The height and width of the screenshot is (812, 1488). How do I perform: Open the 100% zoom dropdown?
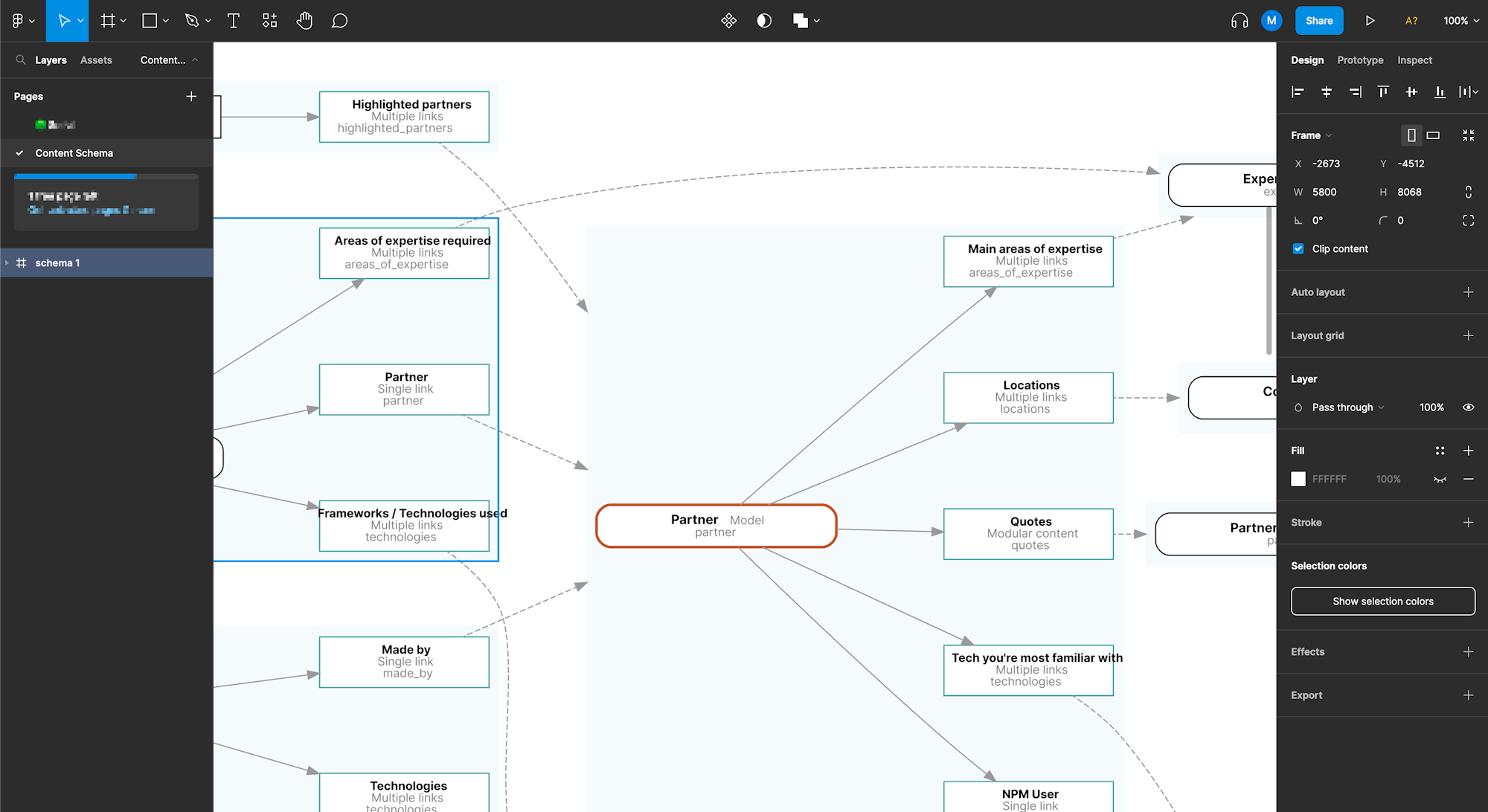tap(1461, 21)
